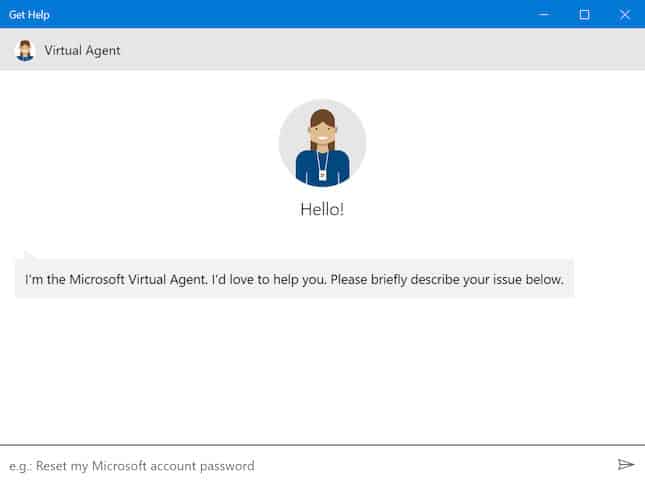Click the Virtual Agent header label

pyautogui.click(x=82, y=50)
